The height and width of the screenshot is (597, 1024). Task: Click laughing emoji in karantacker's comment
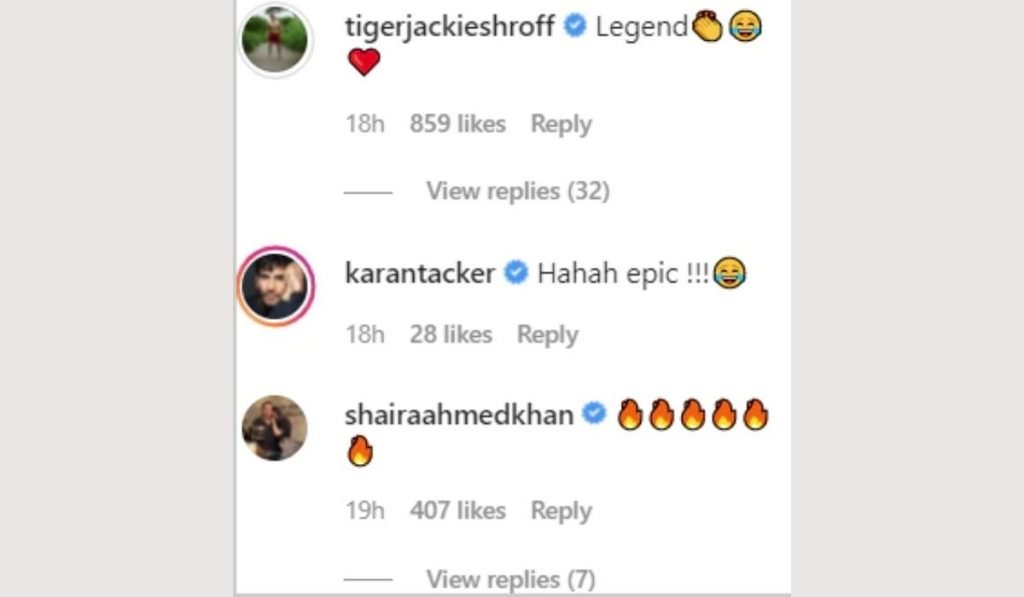pos(729,273)
